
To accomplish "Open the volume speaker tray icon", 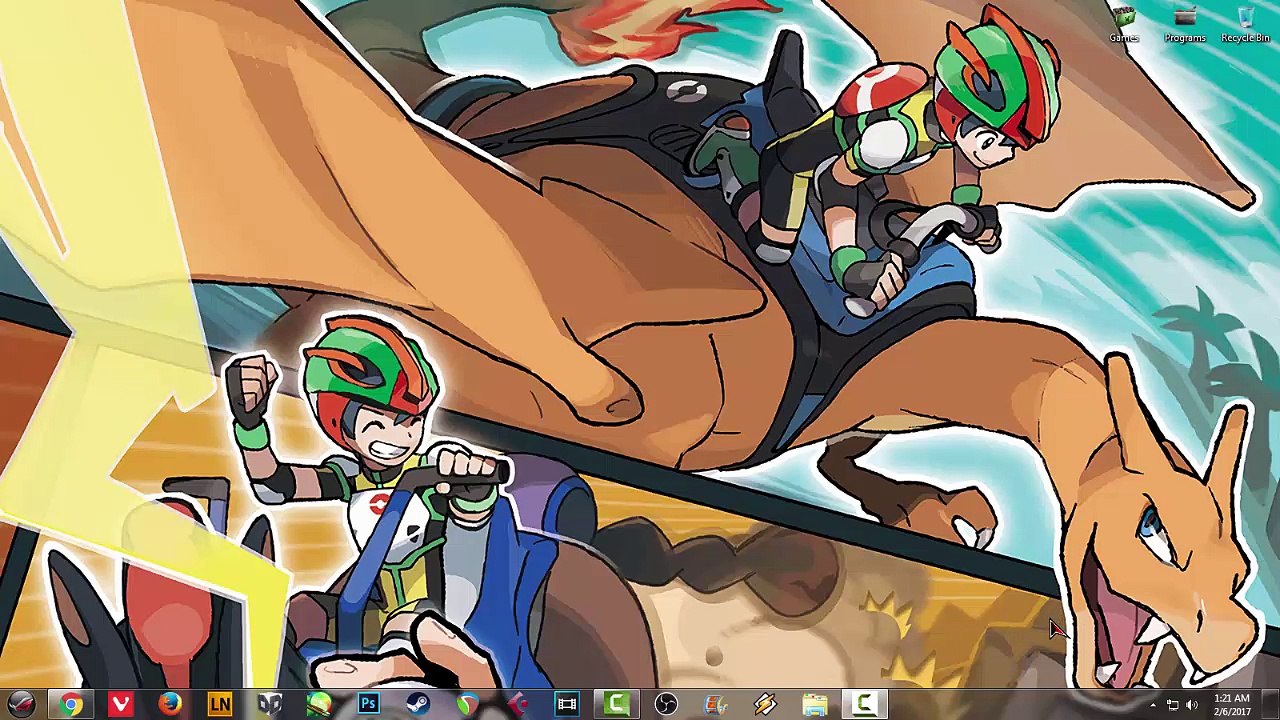I will (x=1191, y=706).
